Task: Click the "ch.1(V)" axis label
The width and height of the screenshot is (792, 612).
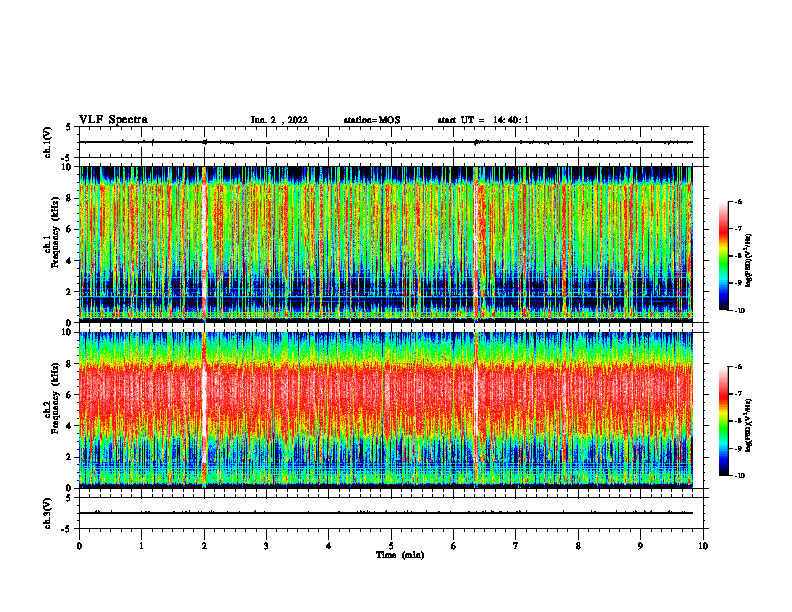Action: [x=48, y=142]
